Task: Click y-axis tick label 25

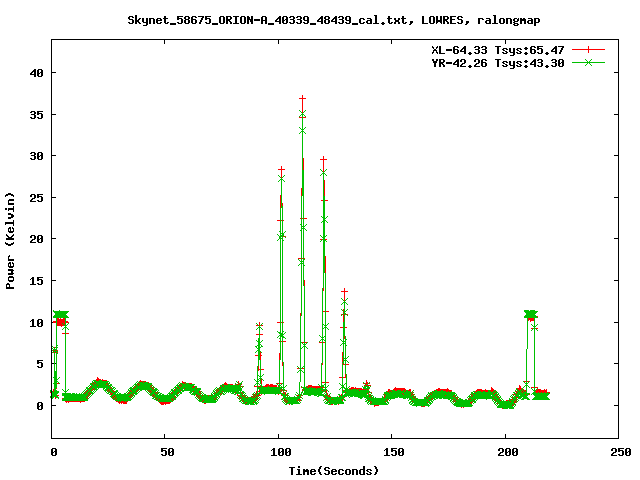Action: (x=36, y=198)
